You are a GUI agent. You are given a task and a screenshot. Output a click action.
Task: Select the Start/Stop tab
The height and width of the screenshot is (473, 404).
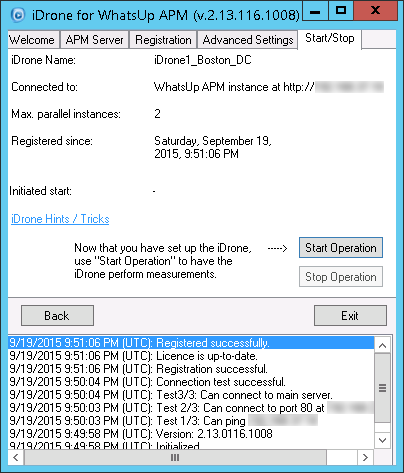[330, 39]
